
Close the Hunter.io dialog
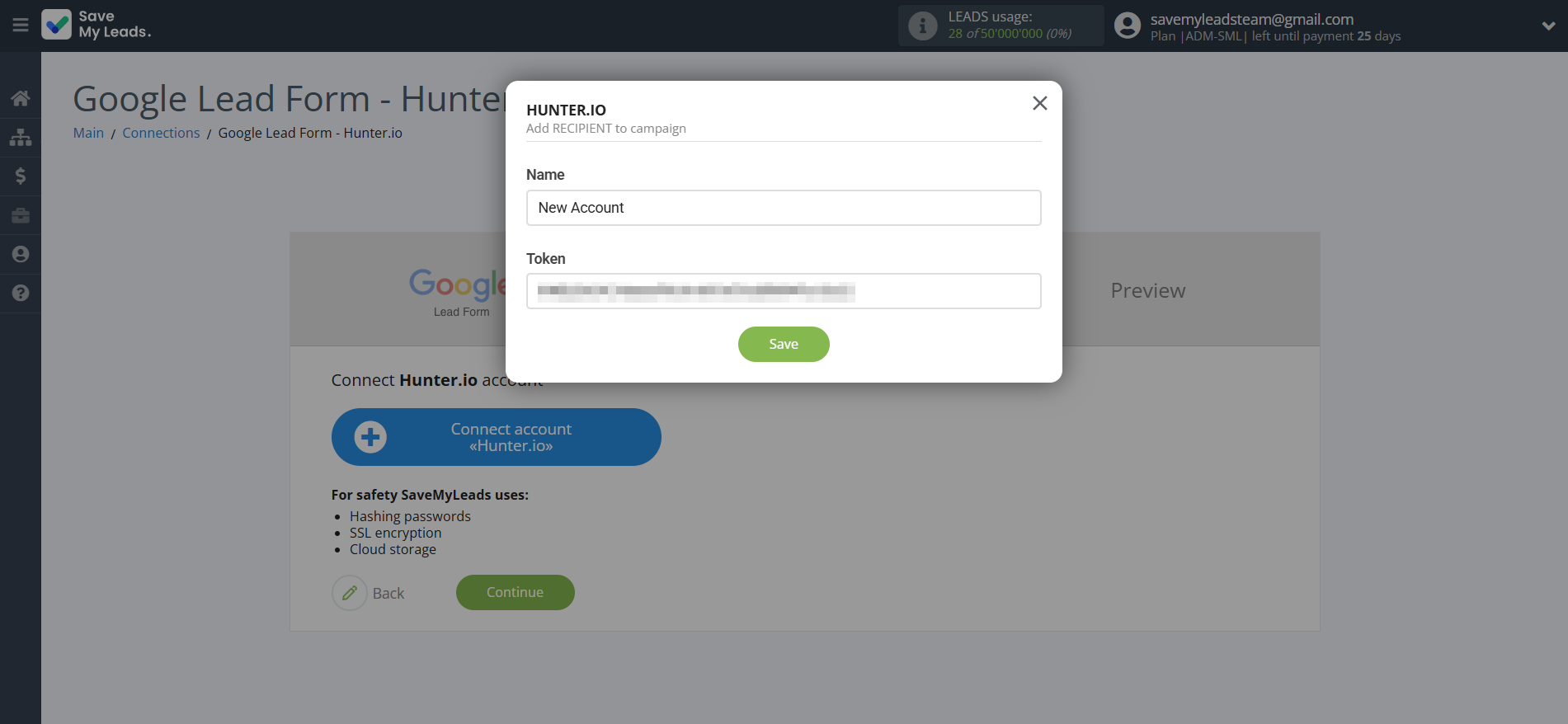(1039, 103)
